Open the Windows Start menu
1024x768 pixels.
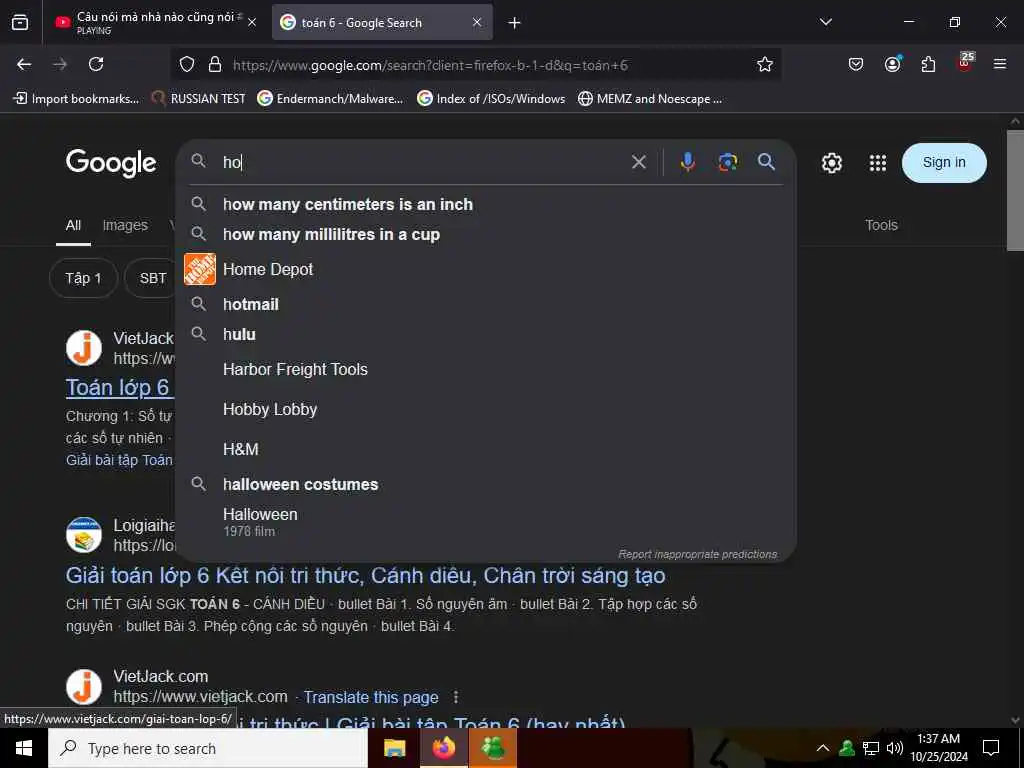tap(24, 748)
